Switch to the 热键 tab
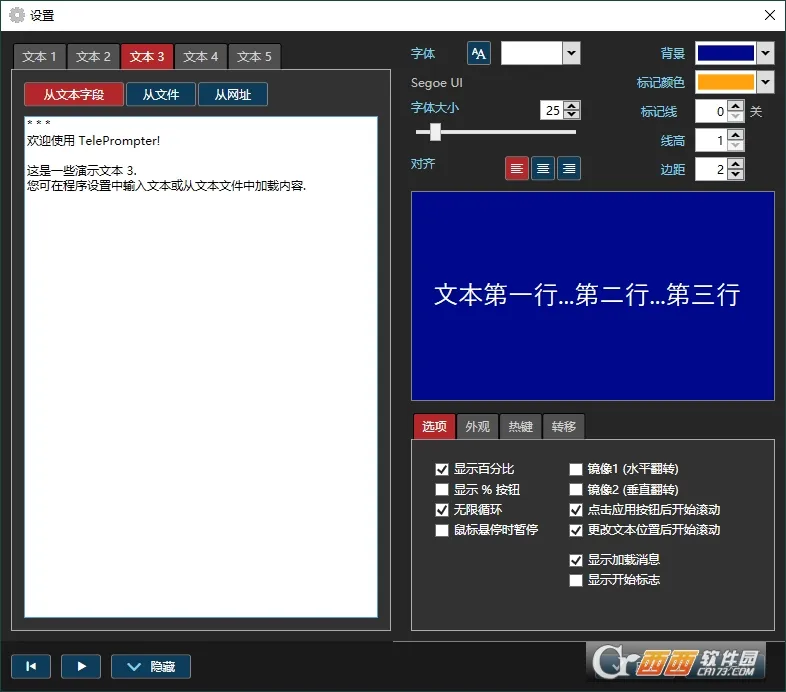Viewport: 786px width, 692px height. (520, 427)
